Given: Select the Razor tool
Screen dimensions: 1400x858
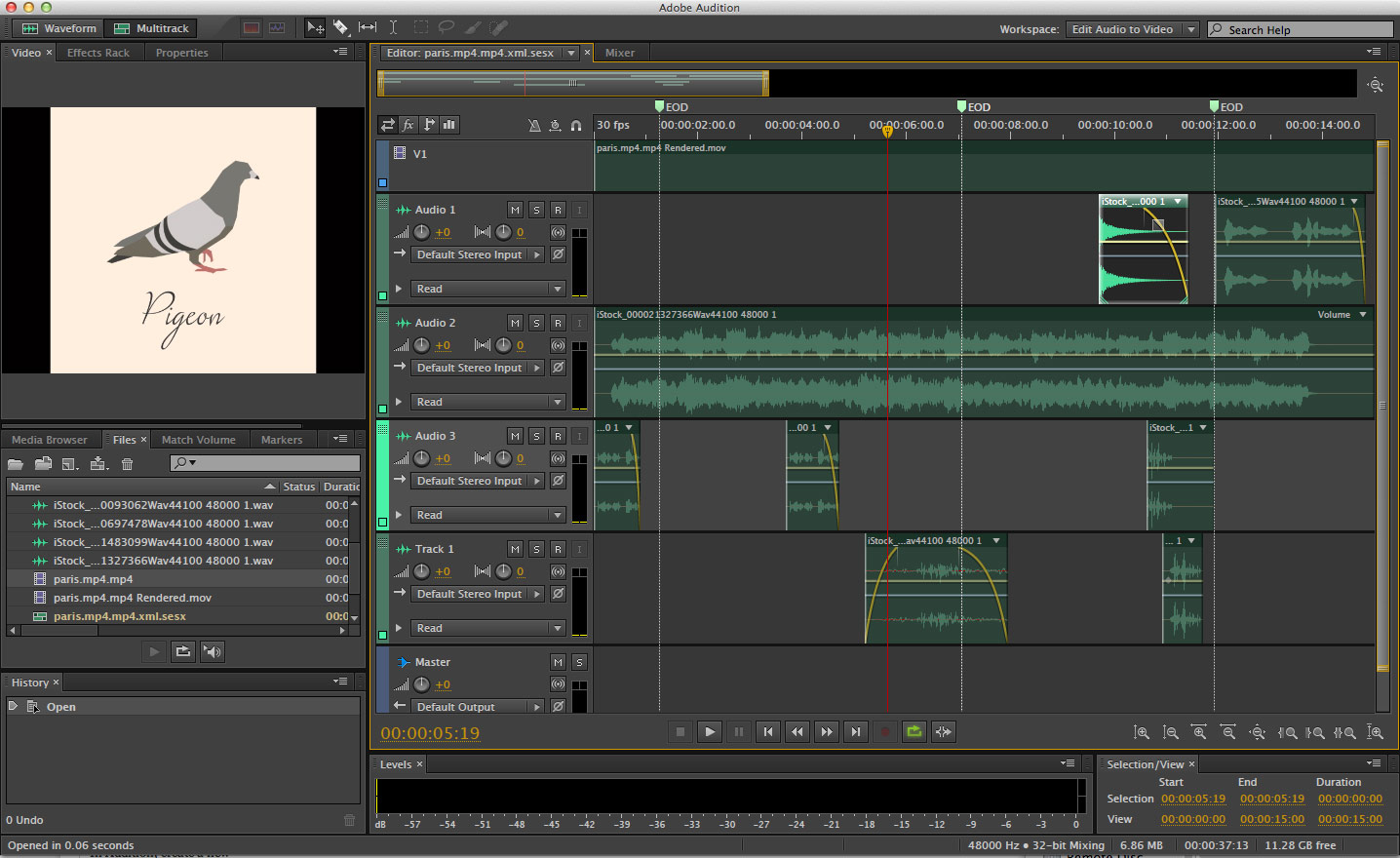Looking at the screenshot, I should click(341, 28).
